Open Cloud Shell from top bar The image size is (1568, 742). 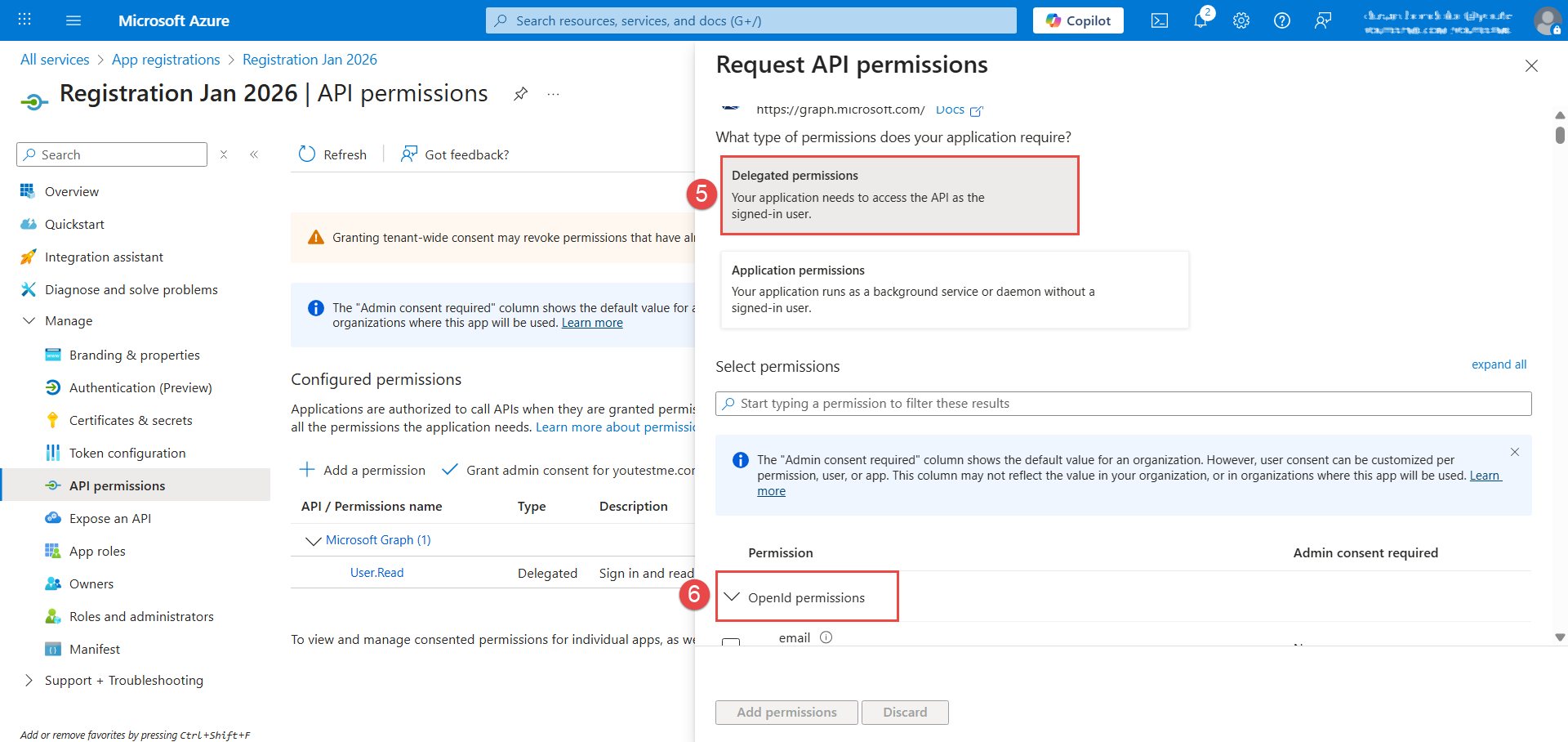(1159, 20)
